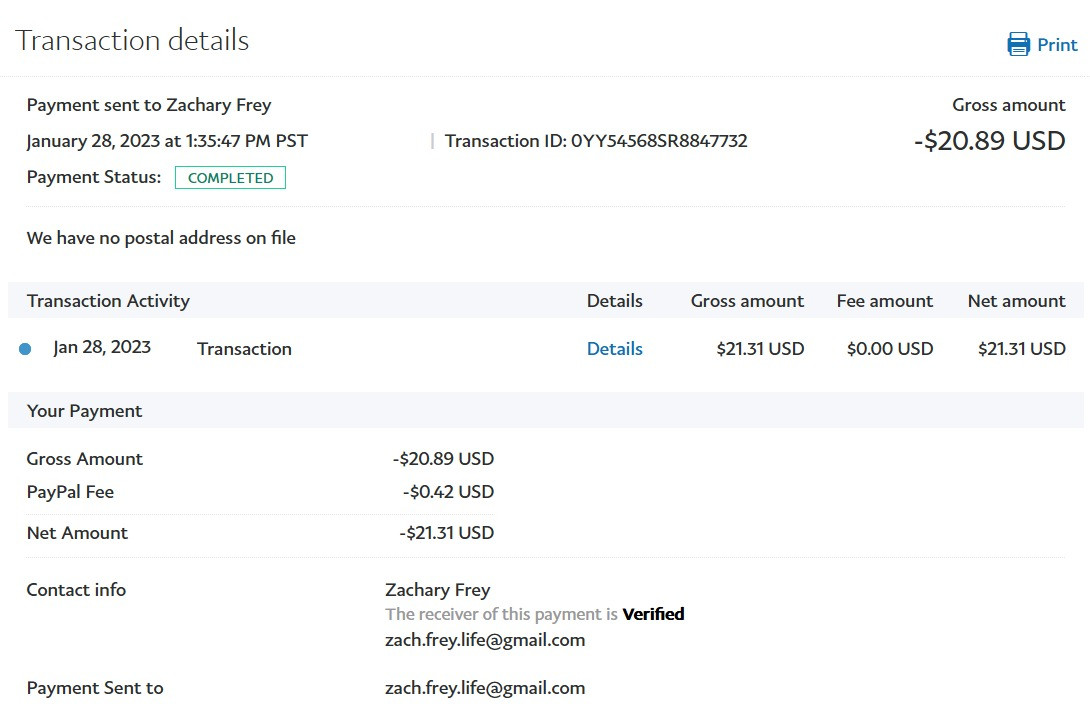The image size is (1090, 715).
Task: Click the Verified receiver status text
Action: (x=653, y=614)
